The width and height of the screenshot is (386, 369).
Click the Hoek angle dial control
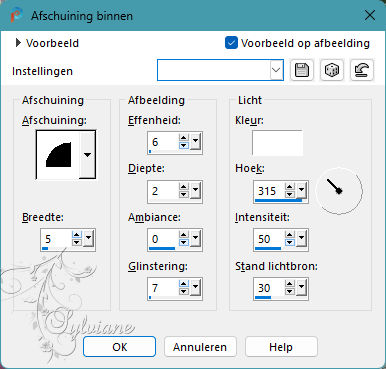(339, 191)
